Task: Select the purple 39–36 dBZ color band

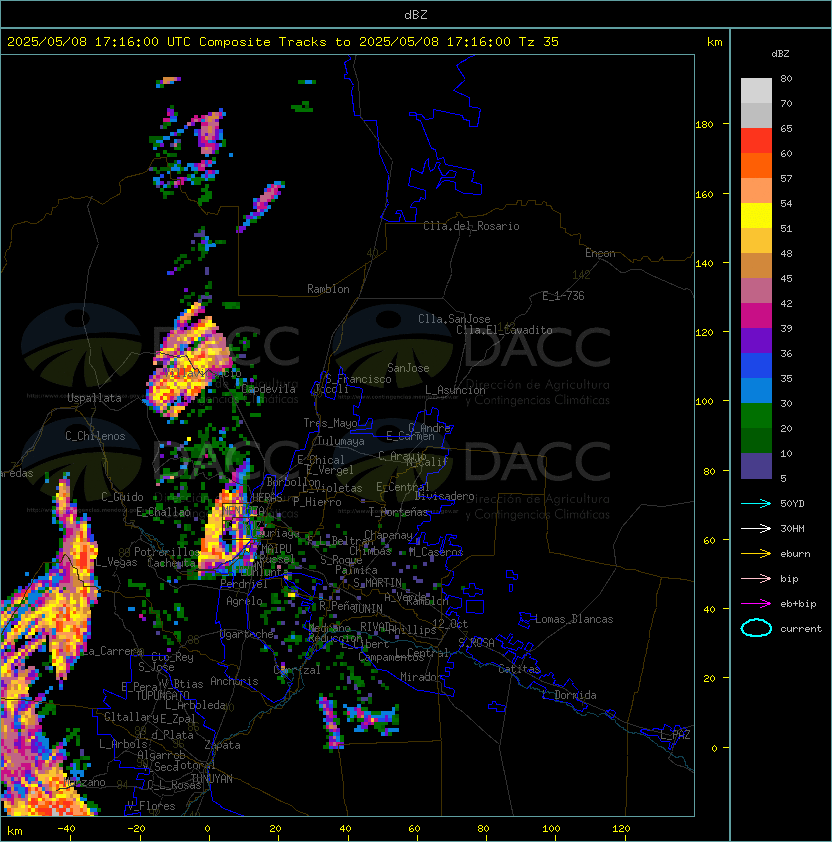Action: pos(756,341)
